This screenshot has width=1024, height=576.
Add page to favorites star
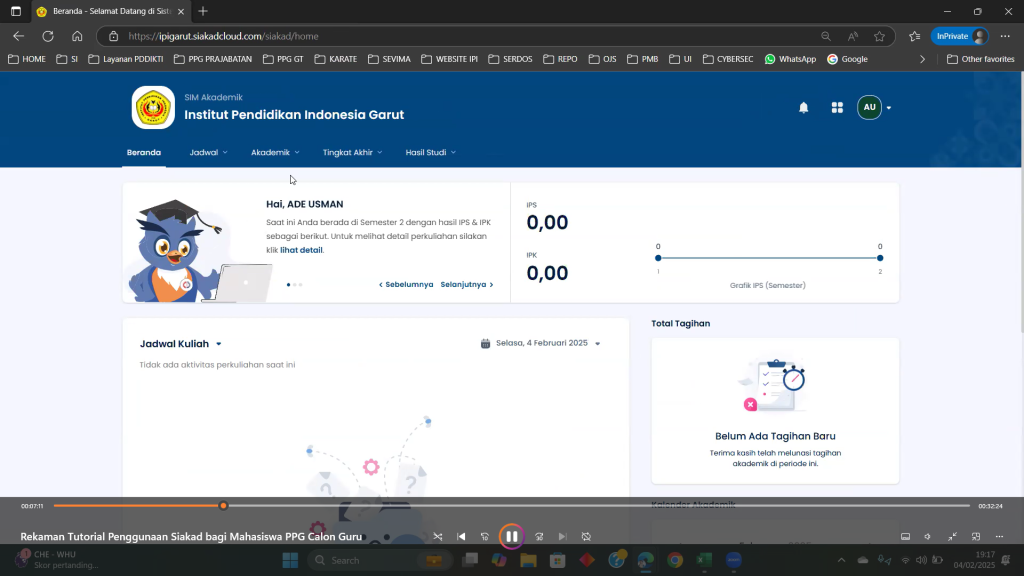[880, 36]
